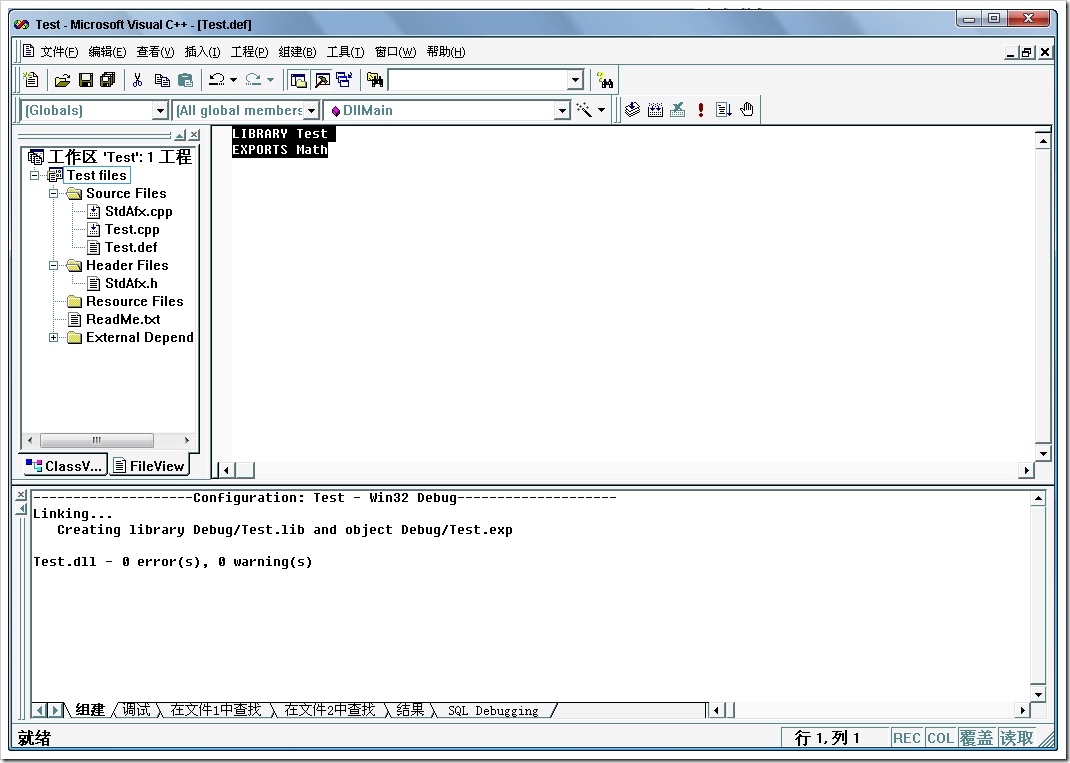1070x763 pixels.
Task: Select Test.def in the file tree
Action: tap(130, 247)
